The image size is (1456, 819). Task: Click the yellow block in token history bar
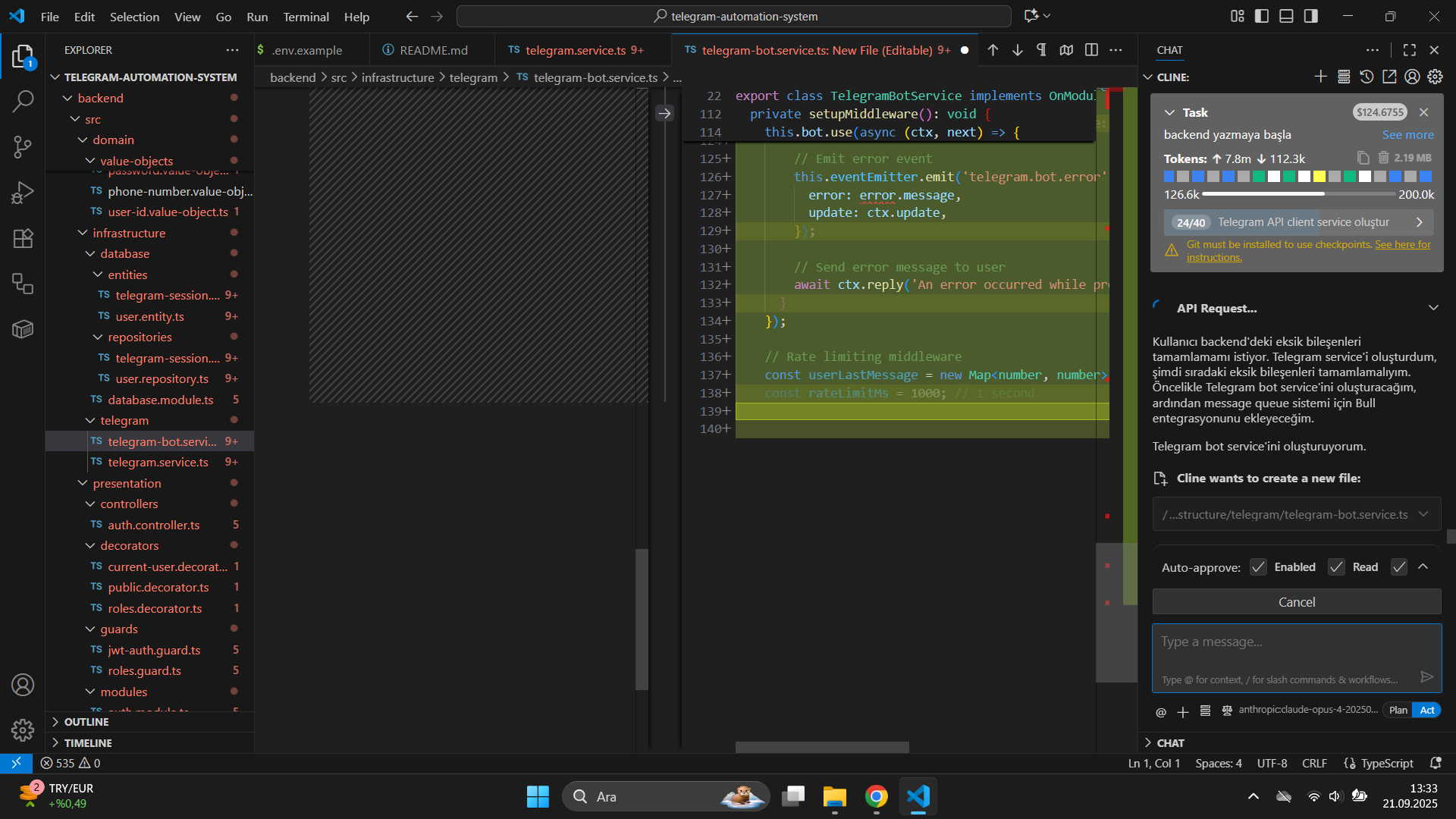(1319, 177)
